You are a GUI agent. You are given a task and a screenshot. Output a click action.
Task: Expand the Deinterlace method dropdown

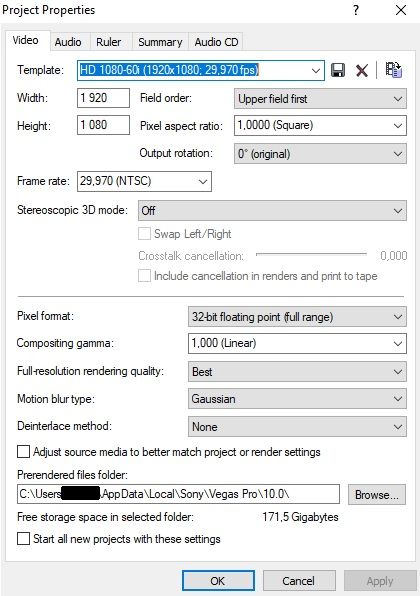[x=297, y=427]
